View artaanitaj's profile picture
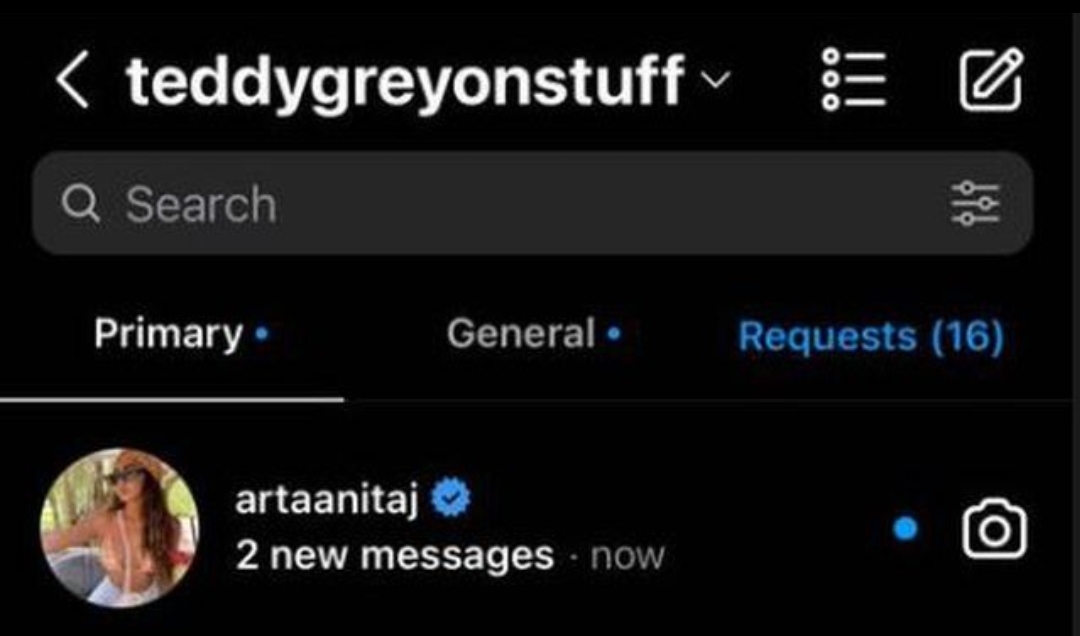Viewport: 1080px width, 636px height. [120, 527]
